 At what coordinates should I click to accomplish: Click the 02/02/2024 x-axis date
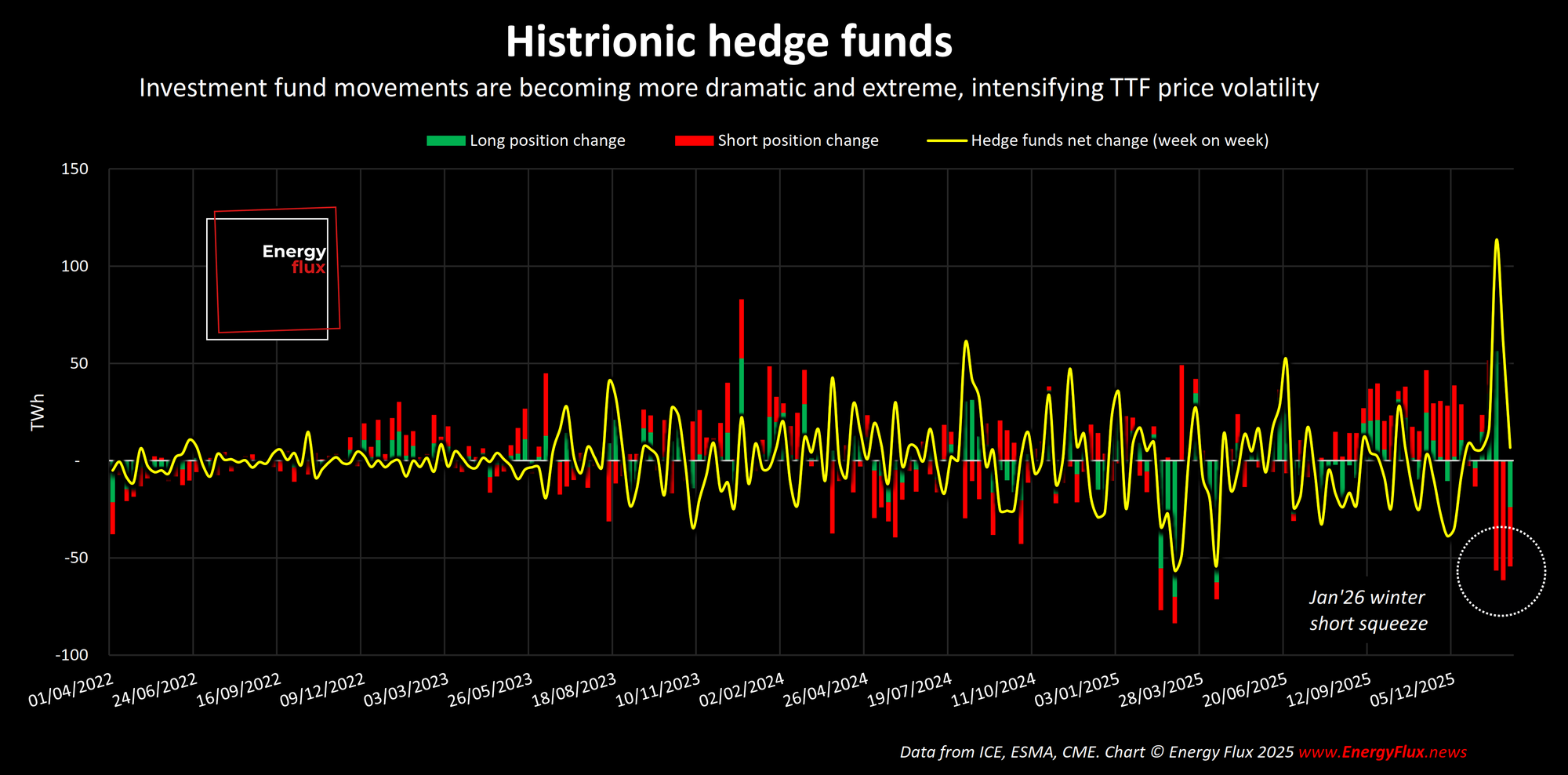click(x=742, y=690)
